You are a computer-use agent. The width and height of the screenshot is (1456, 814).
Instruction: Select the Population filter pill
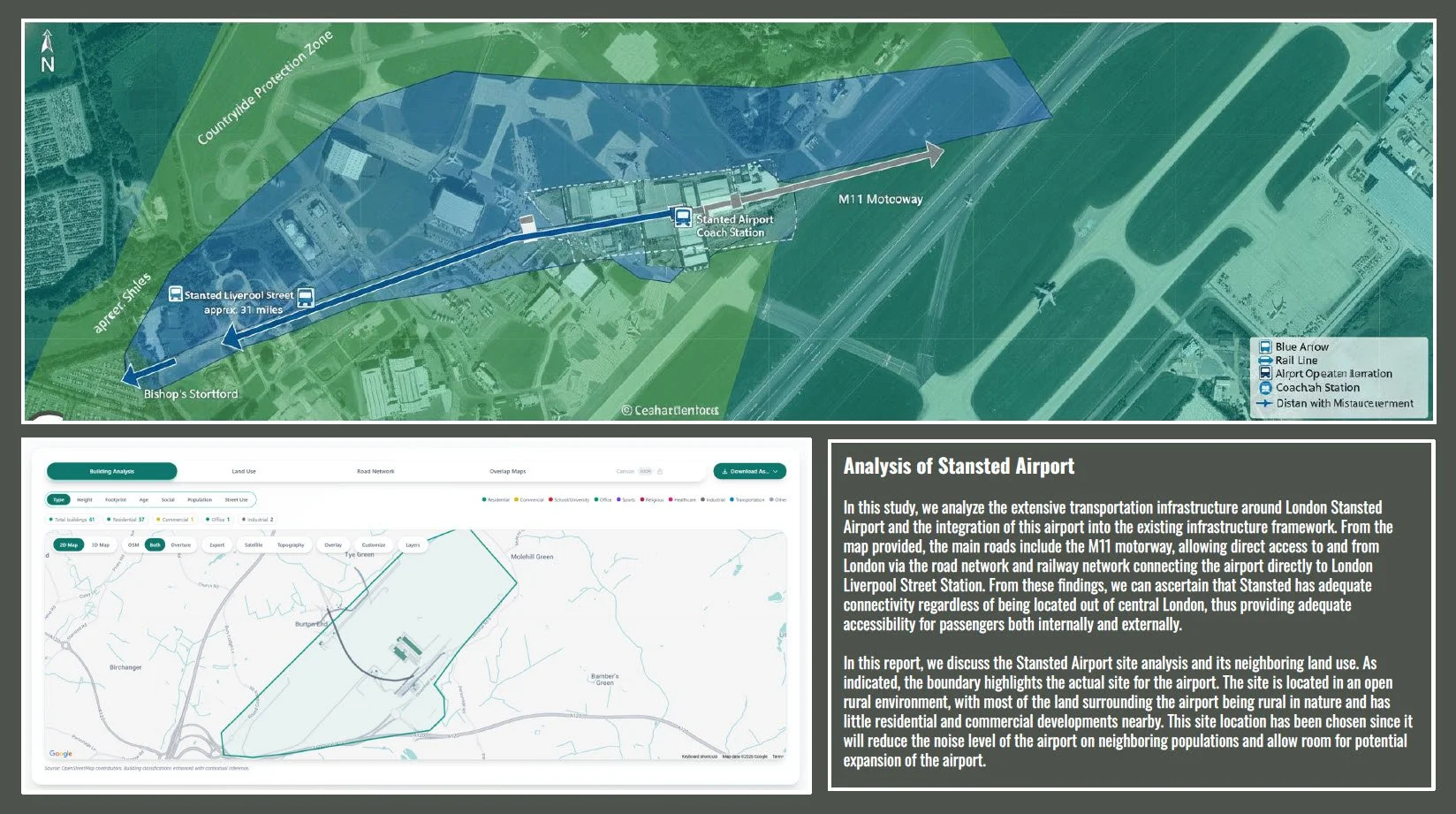coord(200,499)
